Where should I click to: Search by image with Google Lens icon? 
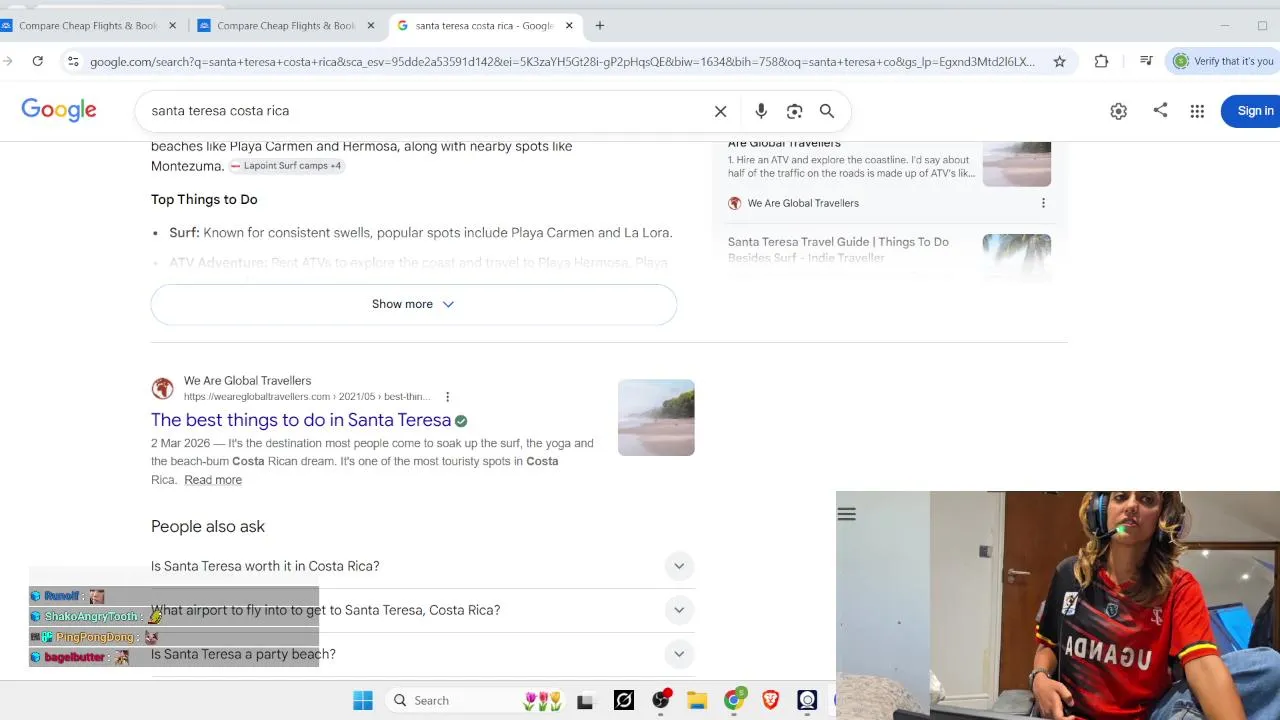click(x=794, y=111)
